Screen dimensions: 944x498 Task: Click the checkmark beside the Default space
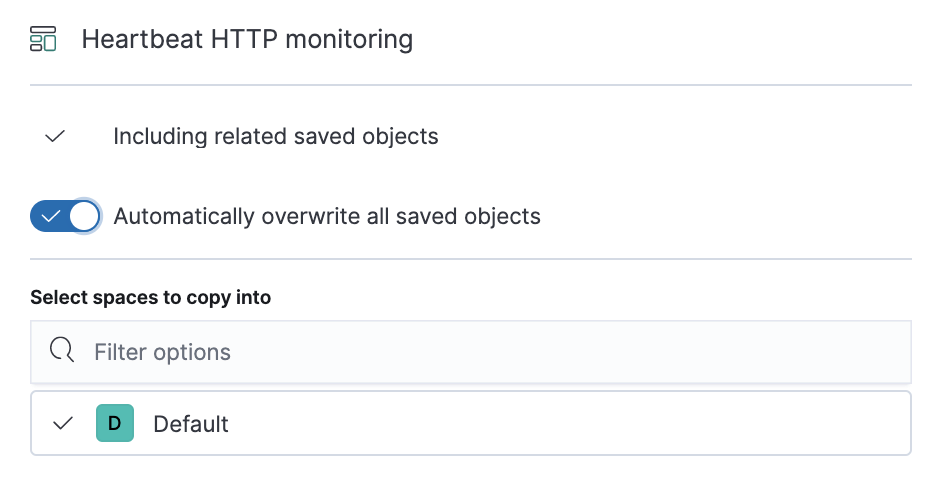tap(63, 423)
